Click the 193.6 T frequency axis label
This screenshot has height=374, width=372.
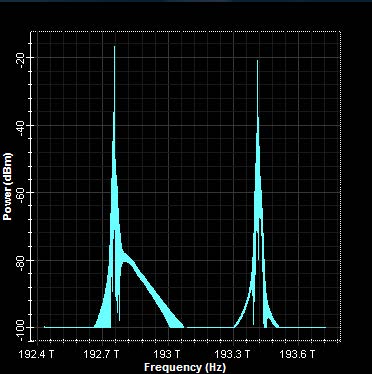click(x=297, y=354)
